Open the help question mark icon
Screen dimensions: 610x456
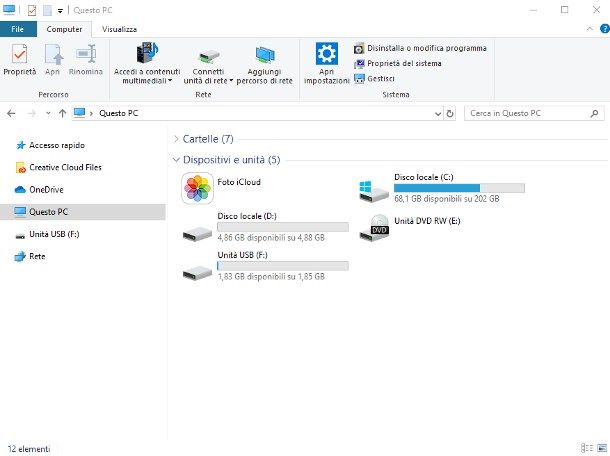[605, 29]
